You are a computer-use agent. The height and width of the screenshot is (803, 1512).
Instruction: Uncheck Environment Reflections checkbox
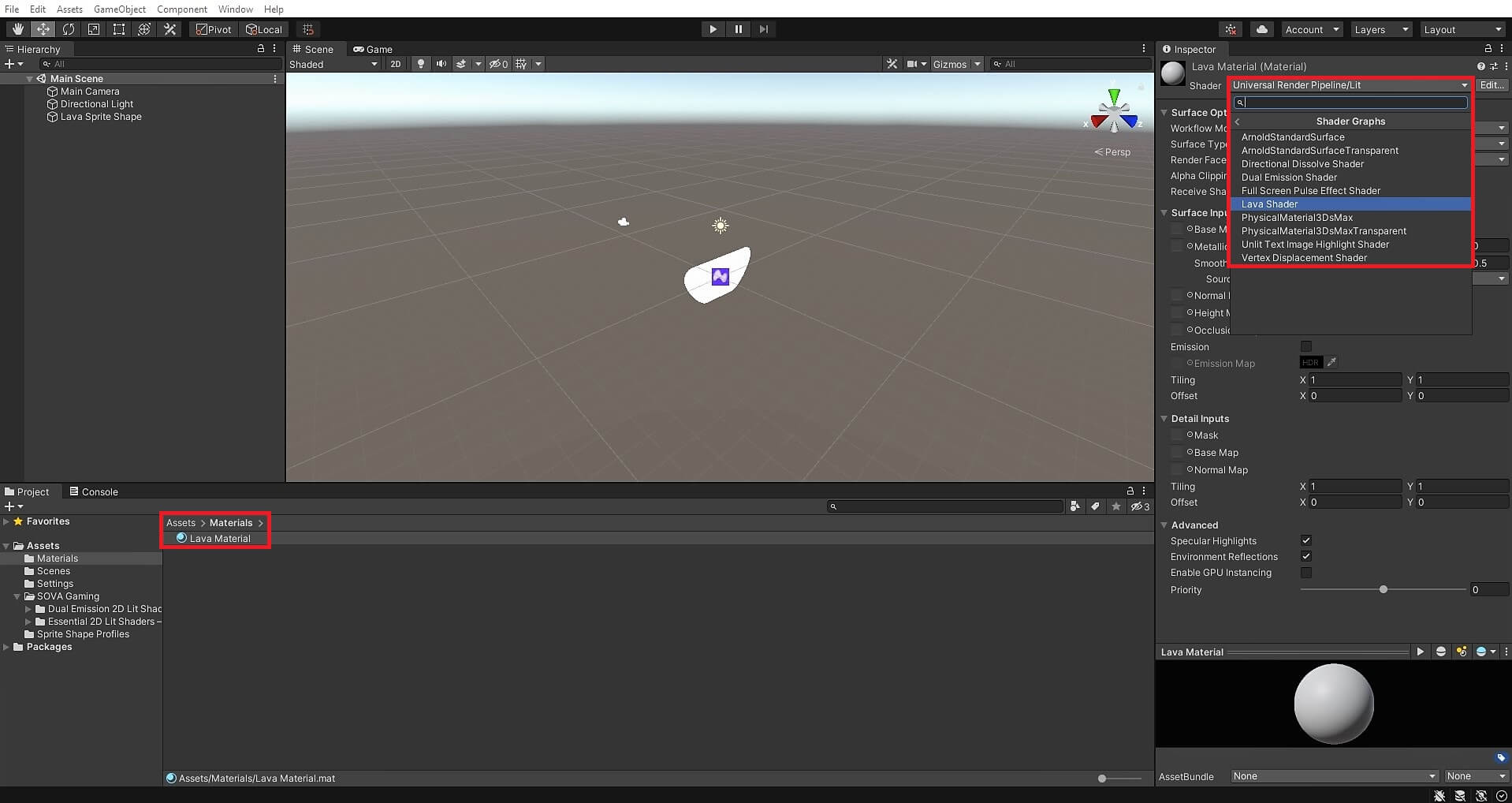(1306, 556)
